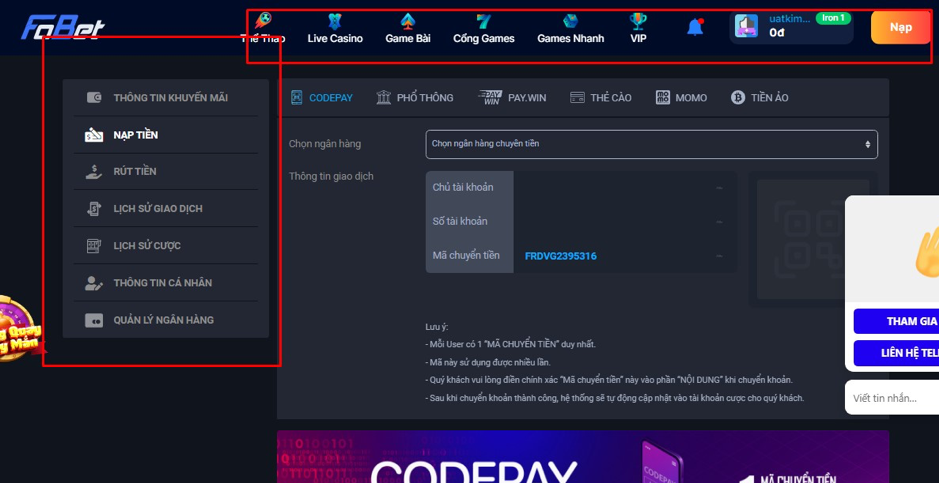The image size is (939, 483).
Task: Select the Thẻ Cào tab
Action: tap(601, 97)
